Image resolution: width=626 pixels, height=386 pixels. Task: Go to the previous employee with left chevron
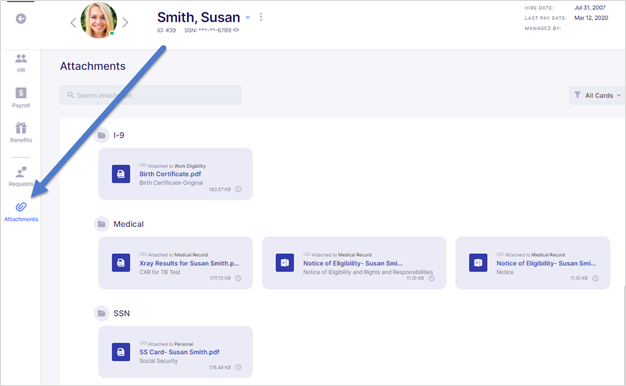(x=73, y=23)
